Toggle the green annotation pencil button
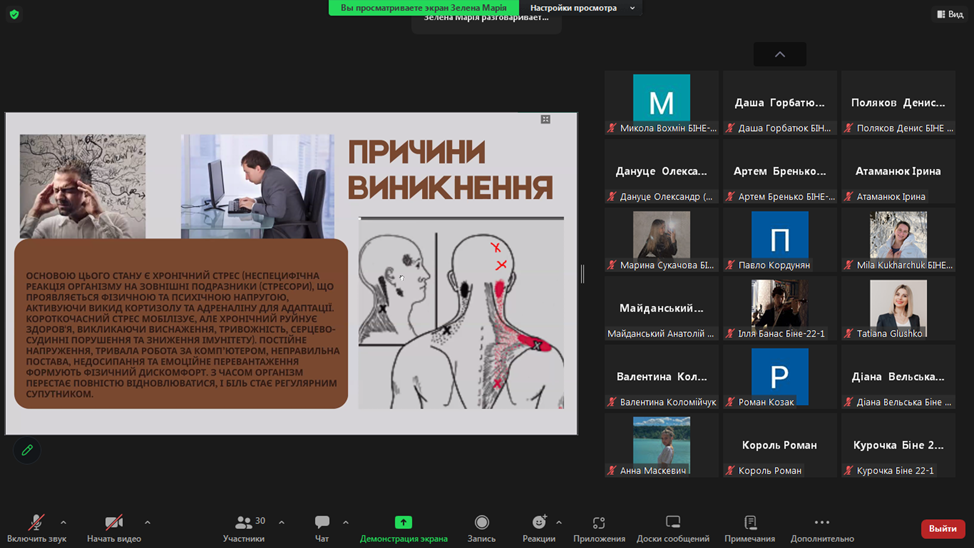This screenshot has height=548, width=974. click(x=27, y=451)
